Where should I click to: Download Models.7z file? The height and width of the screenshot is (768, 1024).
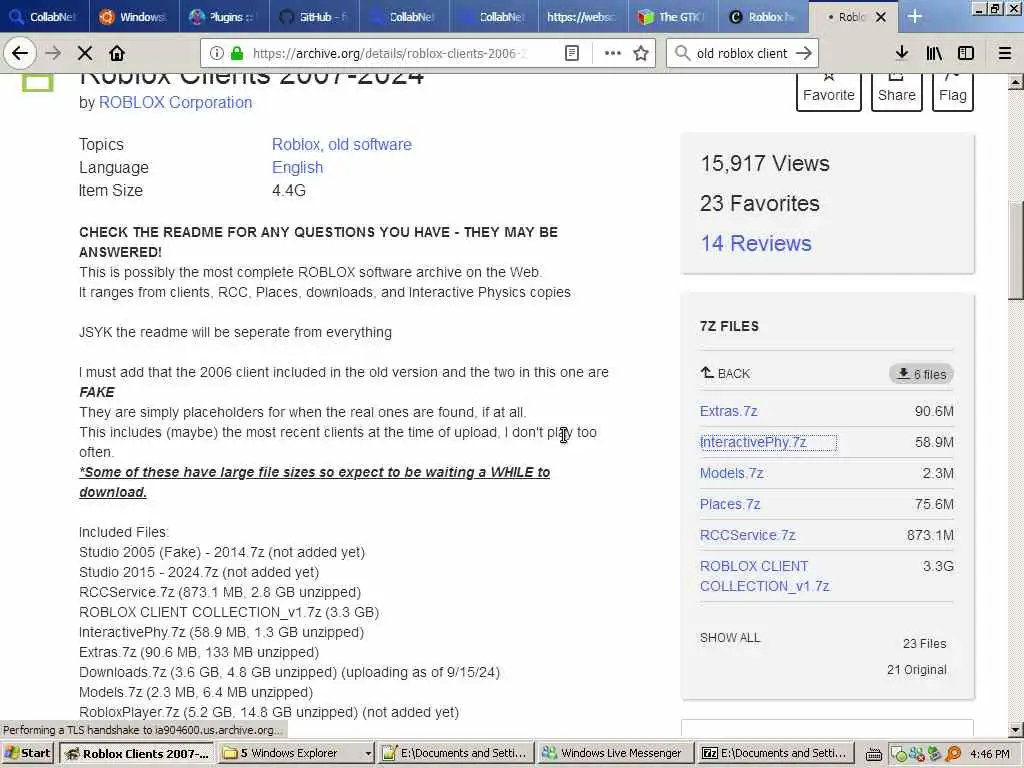(x=731, y=473)
